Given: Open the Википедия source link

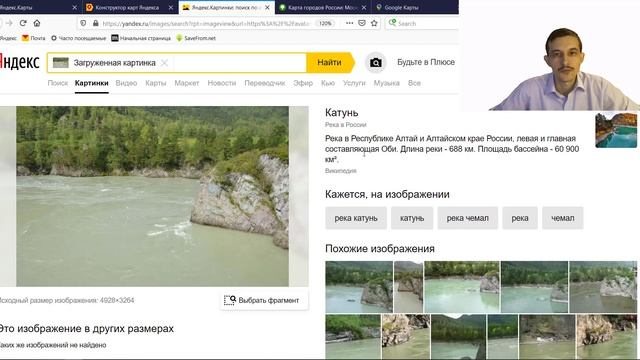Looking at the screenshot, I should (340, 171).
